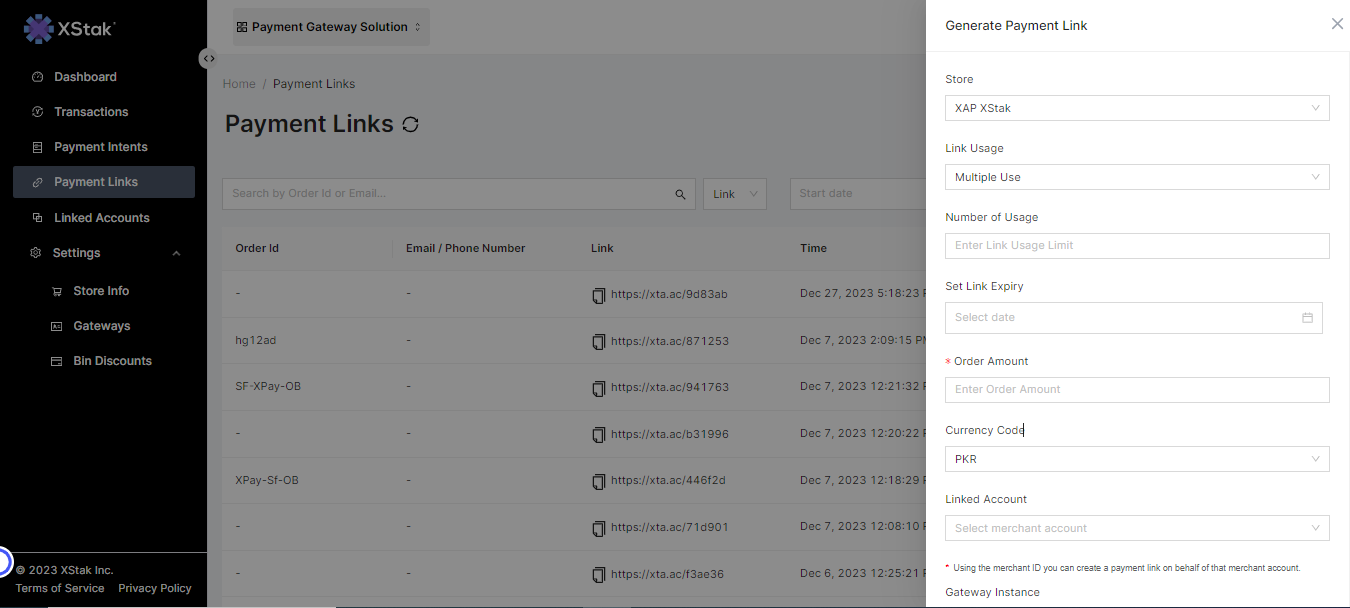This screenshot has height=608, width=1350.
Task: Open the Privacy Policy link
Action: click(154, 588)
